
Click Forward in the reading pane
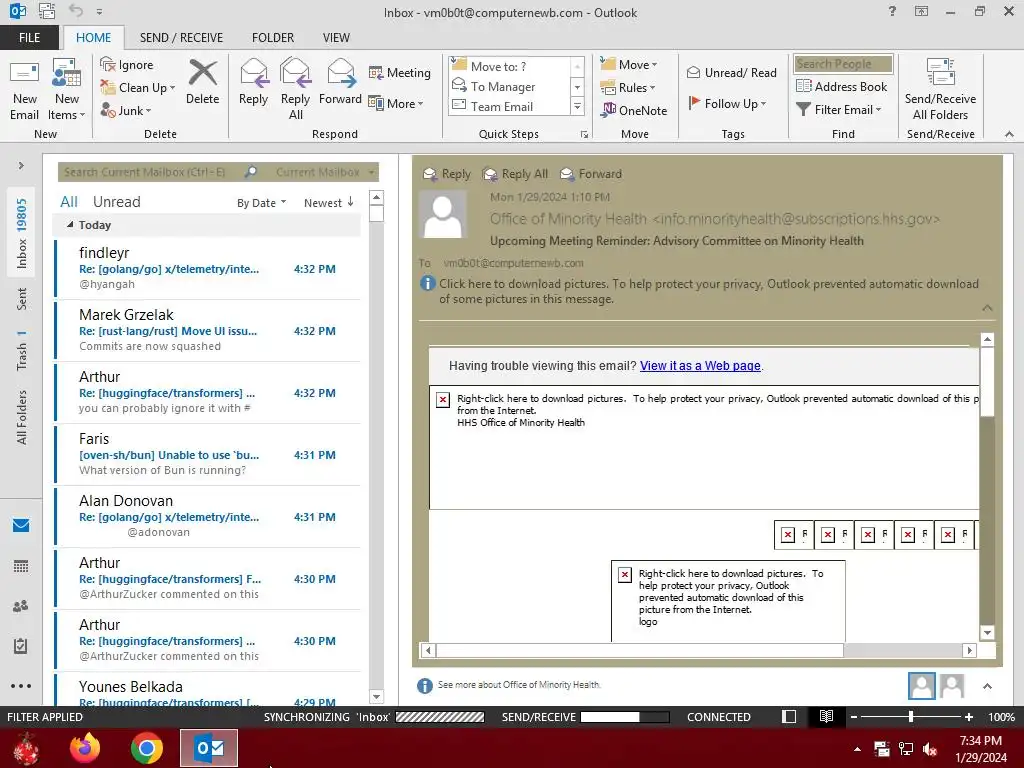point(591,174)
